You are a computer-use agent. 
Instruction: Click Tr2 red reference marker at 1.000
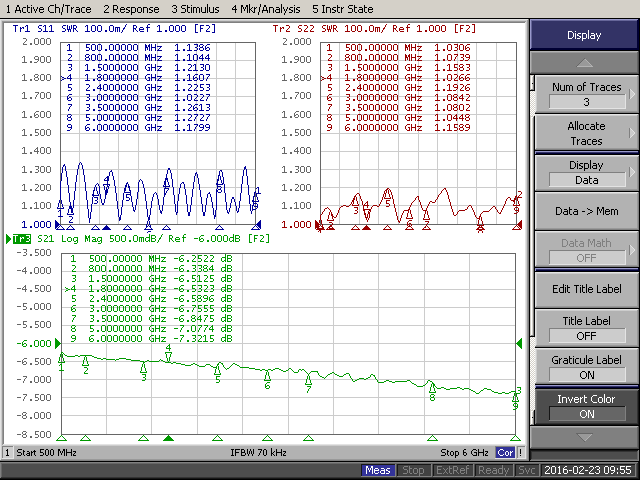(318, 224)
